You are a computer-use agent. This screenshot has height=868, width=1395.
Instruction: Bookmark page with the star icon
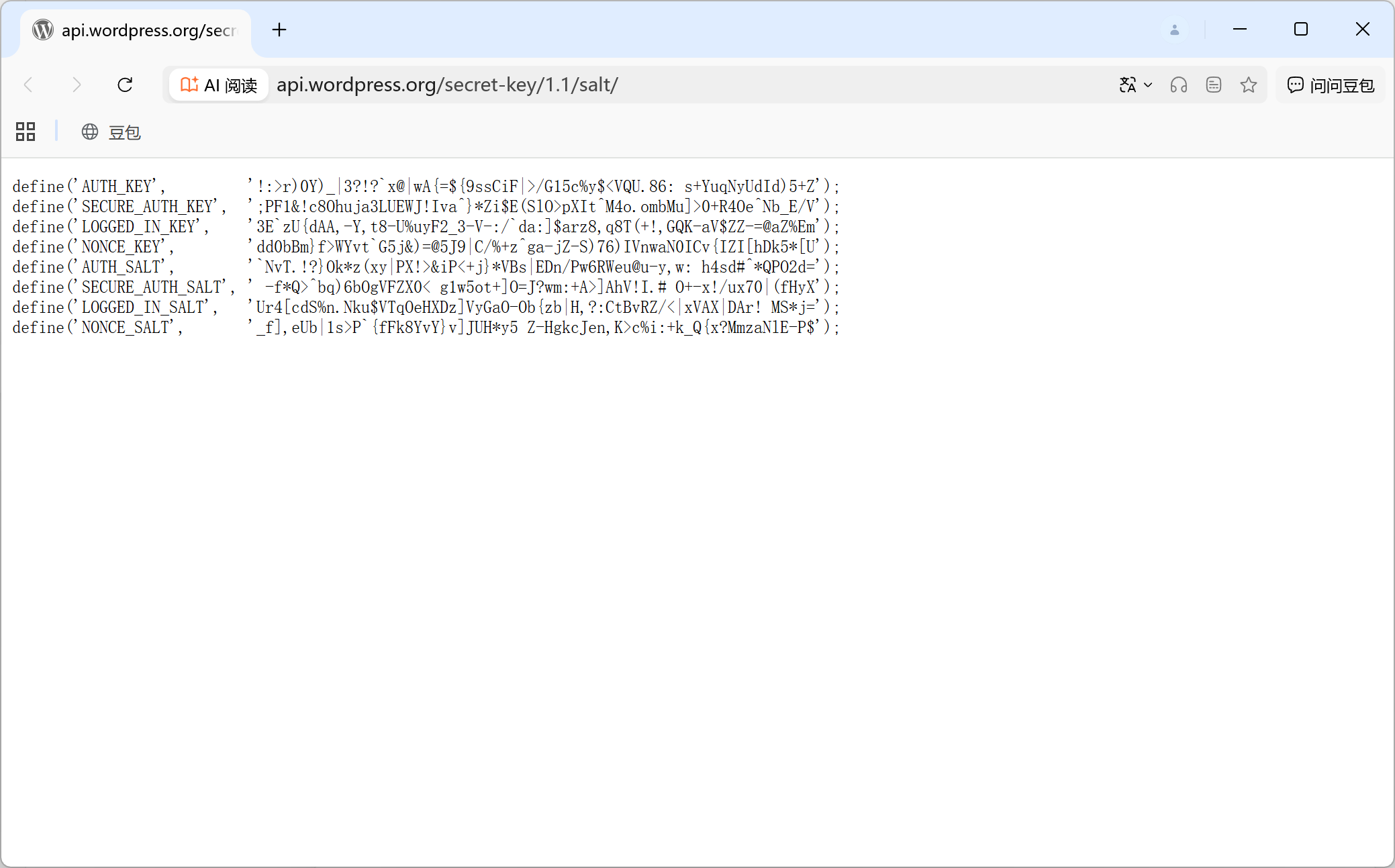(x=1249, y=85)
